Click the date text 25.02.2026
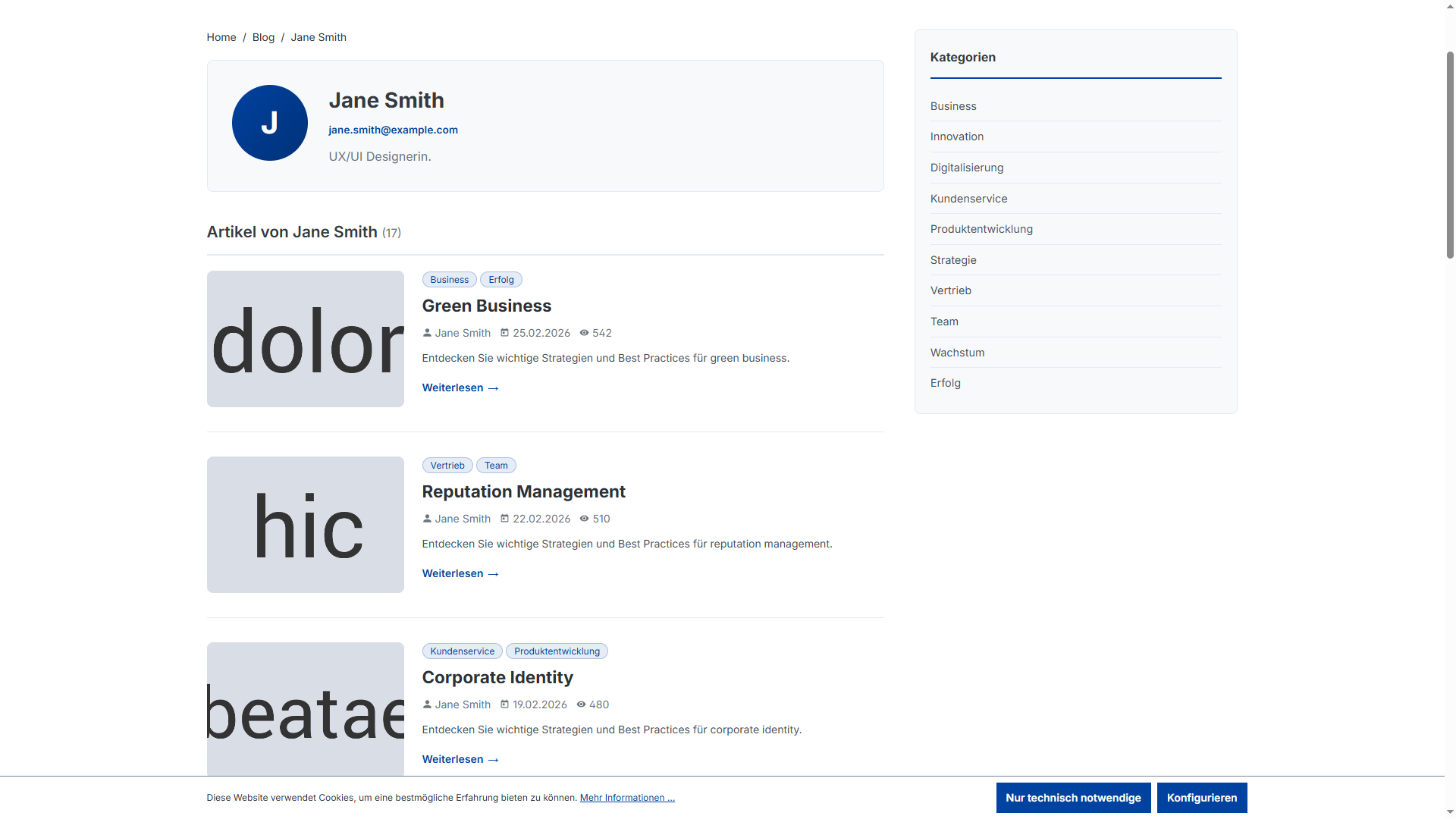The height and width of the screenshot is (819, 1456). coord(541,333)
